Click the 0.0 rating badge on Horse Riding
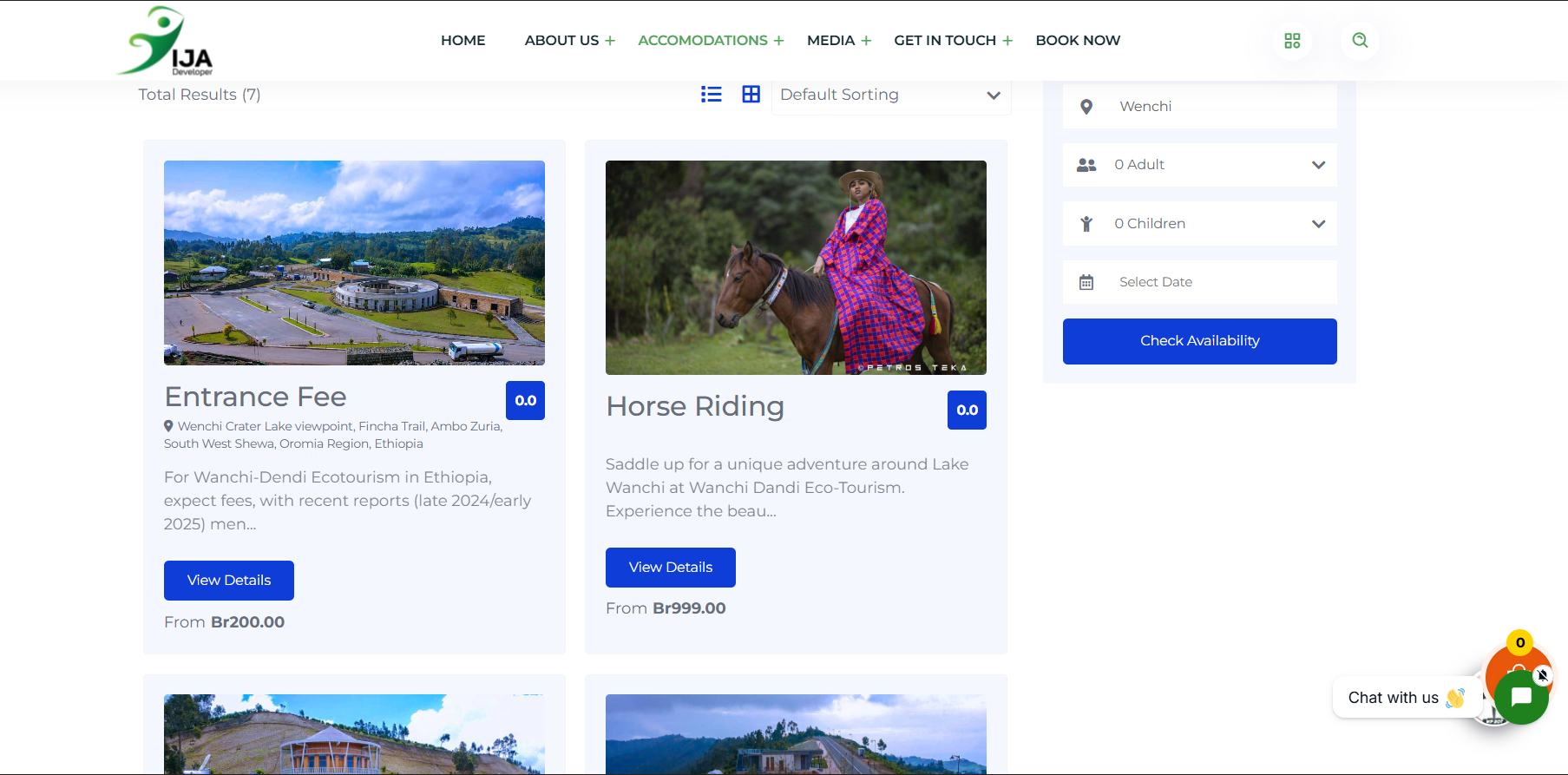Viewport: 1568px width, 775px height. pyautogui.click(x=967, y=410)
